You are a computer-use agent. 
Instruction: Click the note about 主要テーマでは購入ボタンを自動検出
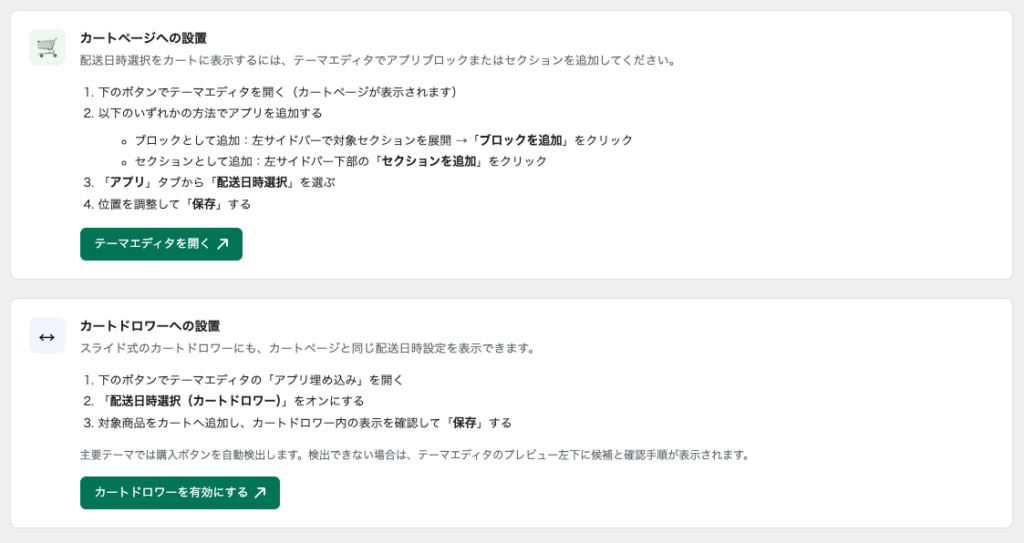point(415,455)
